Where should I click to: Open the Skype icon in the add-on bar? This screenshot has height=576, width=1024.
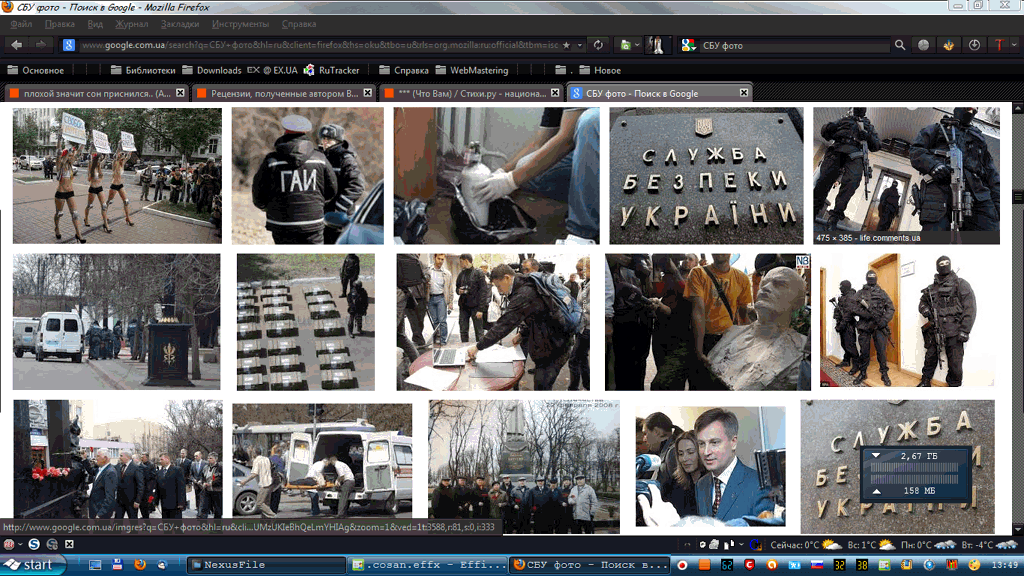coord(34,543)
